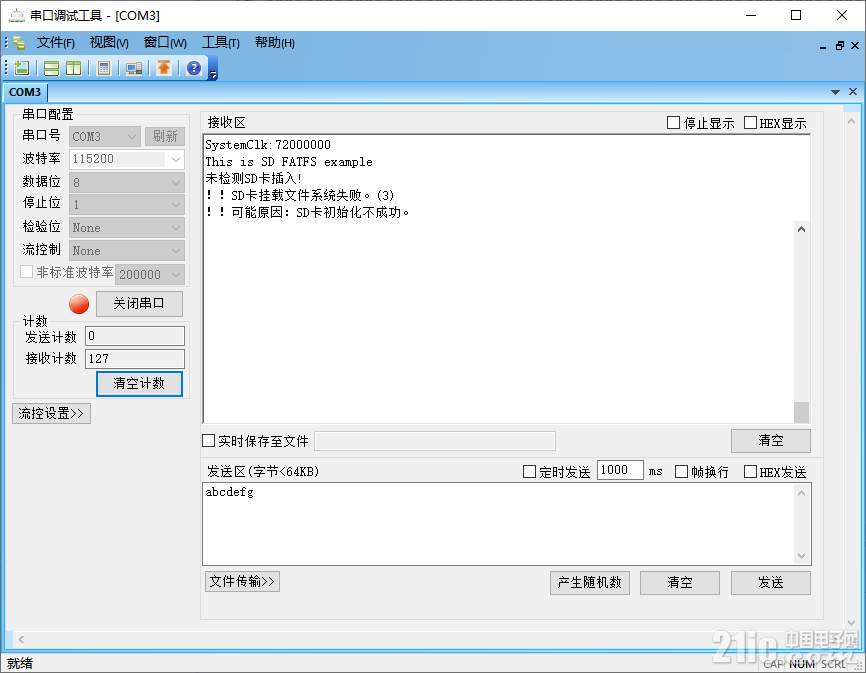Click the NUM status bar indicator

coord(801,664)
